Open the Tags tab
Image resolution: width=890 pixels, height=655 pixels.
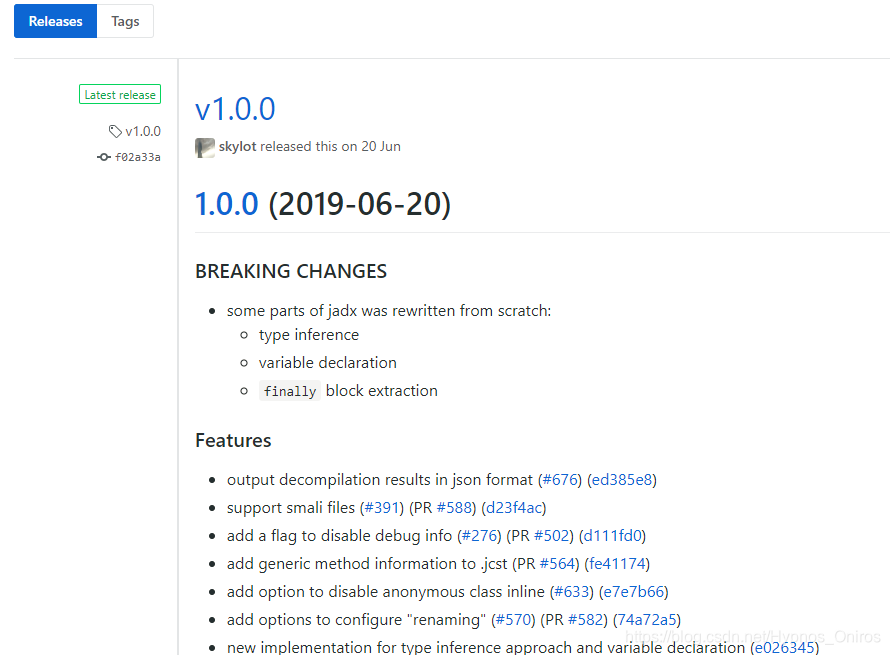pos(125,21)
